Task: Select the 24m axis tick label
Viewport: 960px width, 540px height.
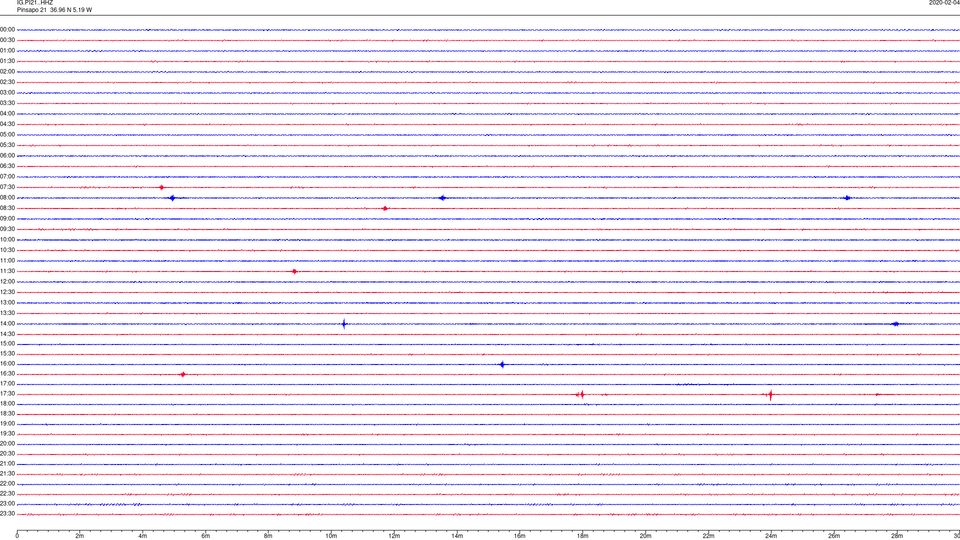Action: 771,536
